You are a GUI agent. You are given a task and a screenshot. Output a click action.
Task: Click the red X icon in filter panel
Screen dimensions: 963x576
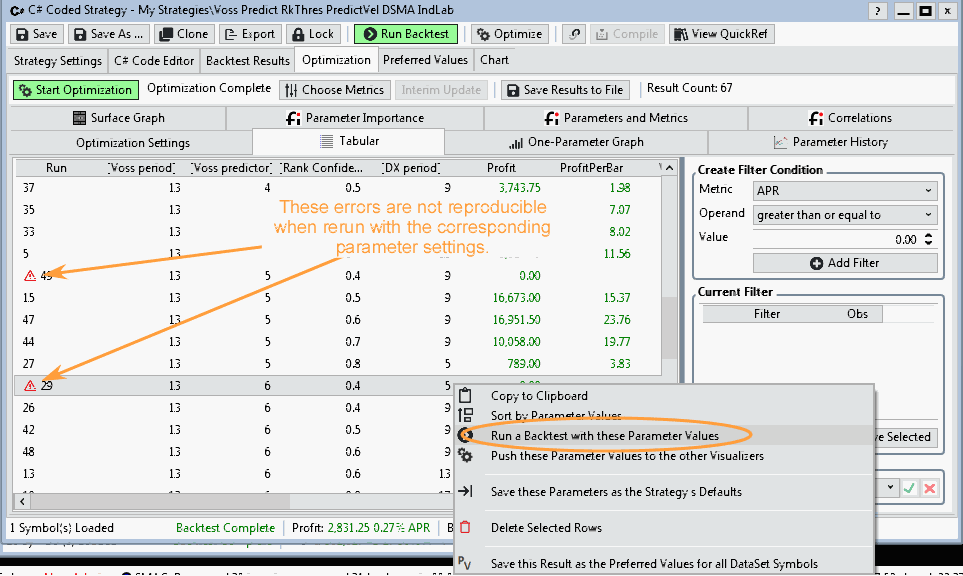(x=930, y=488)
